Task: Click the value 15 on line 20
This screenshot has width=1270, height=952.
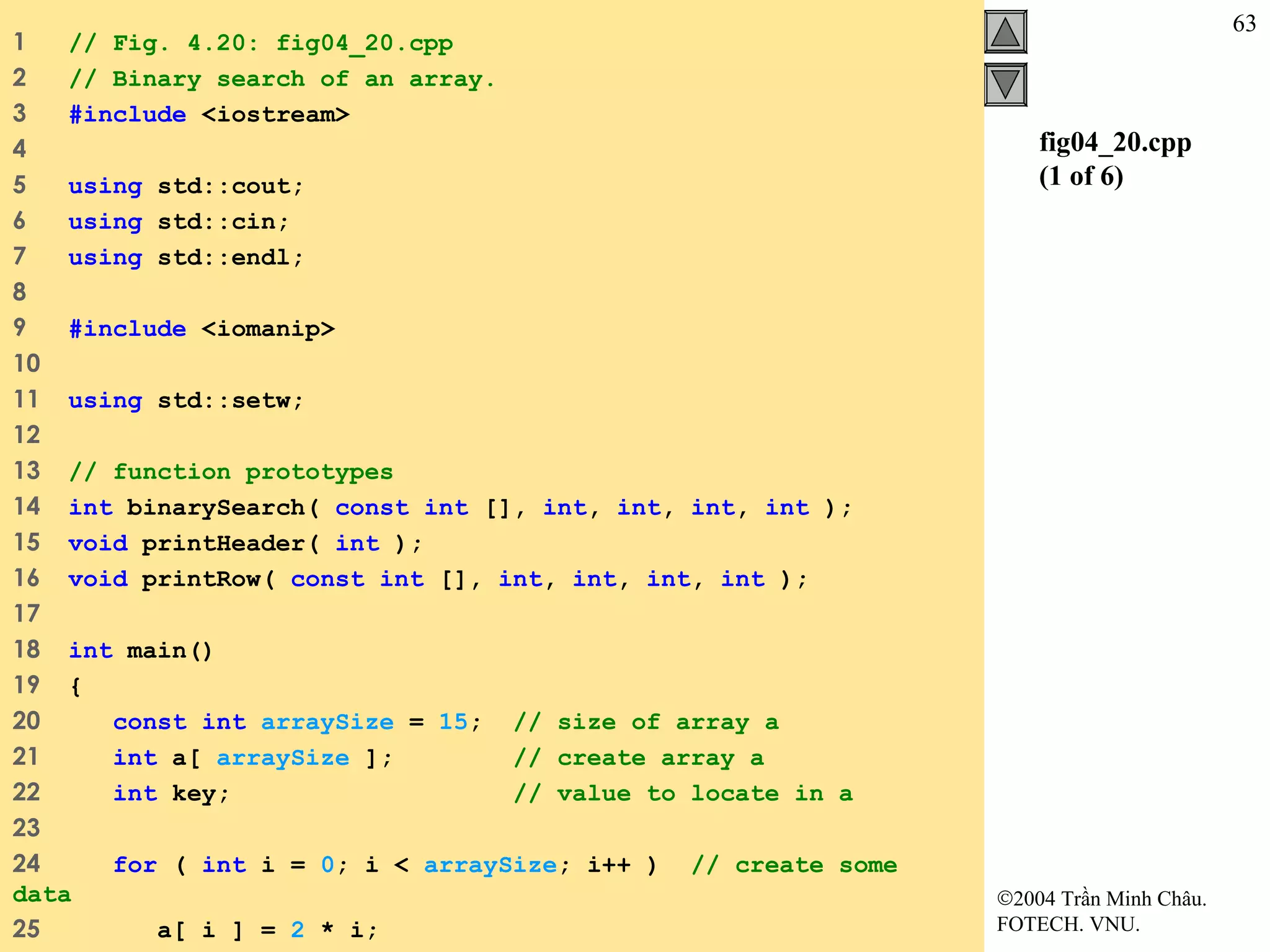Action: [x=453, y=722]
